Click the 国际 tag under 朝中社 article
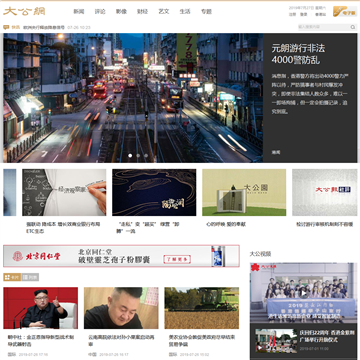The height and width of the screenshot is (360, 360). 11,354
